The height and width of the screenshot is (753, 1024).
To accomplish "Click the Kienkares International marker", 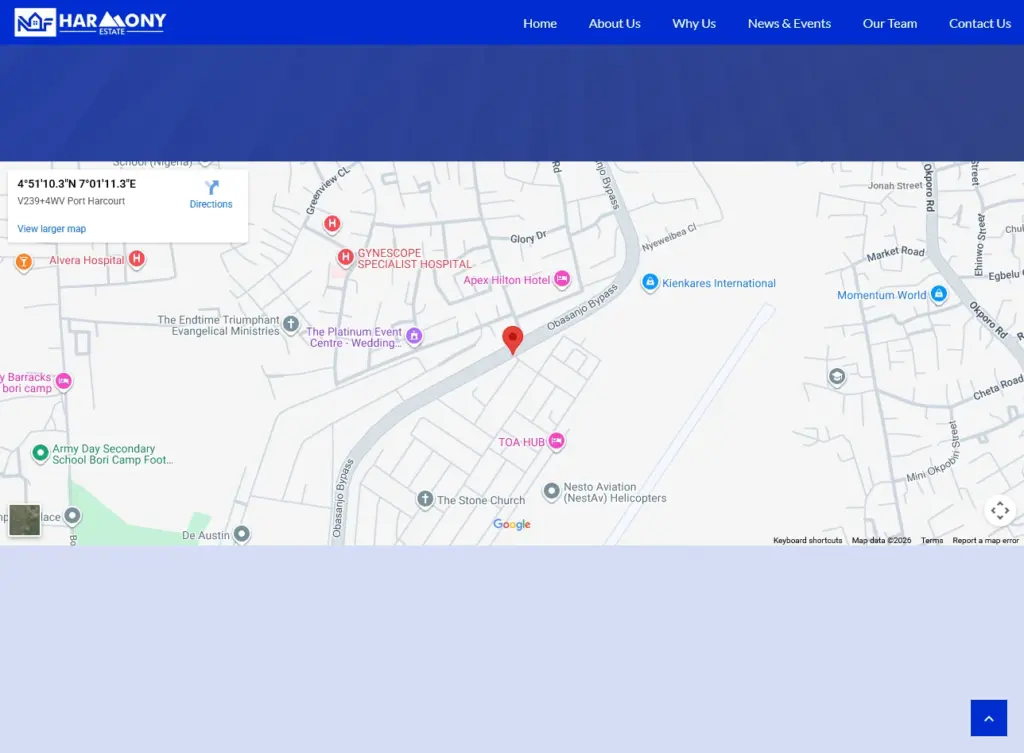I will point(651,283).
